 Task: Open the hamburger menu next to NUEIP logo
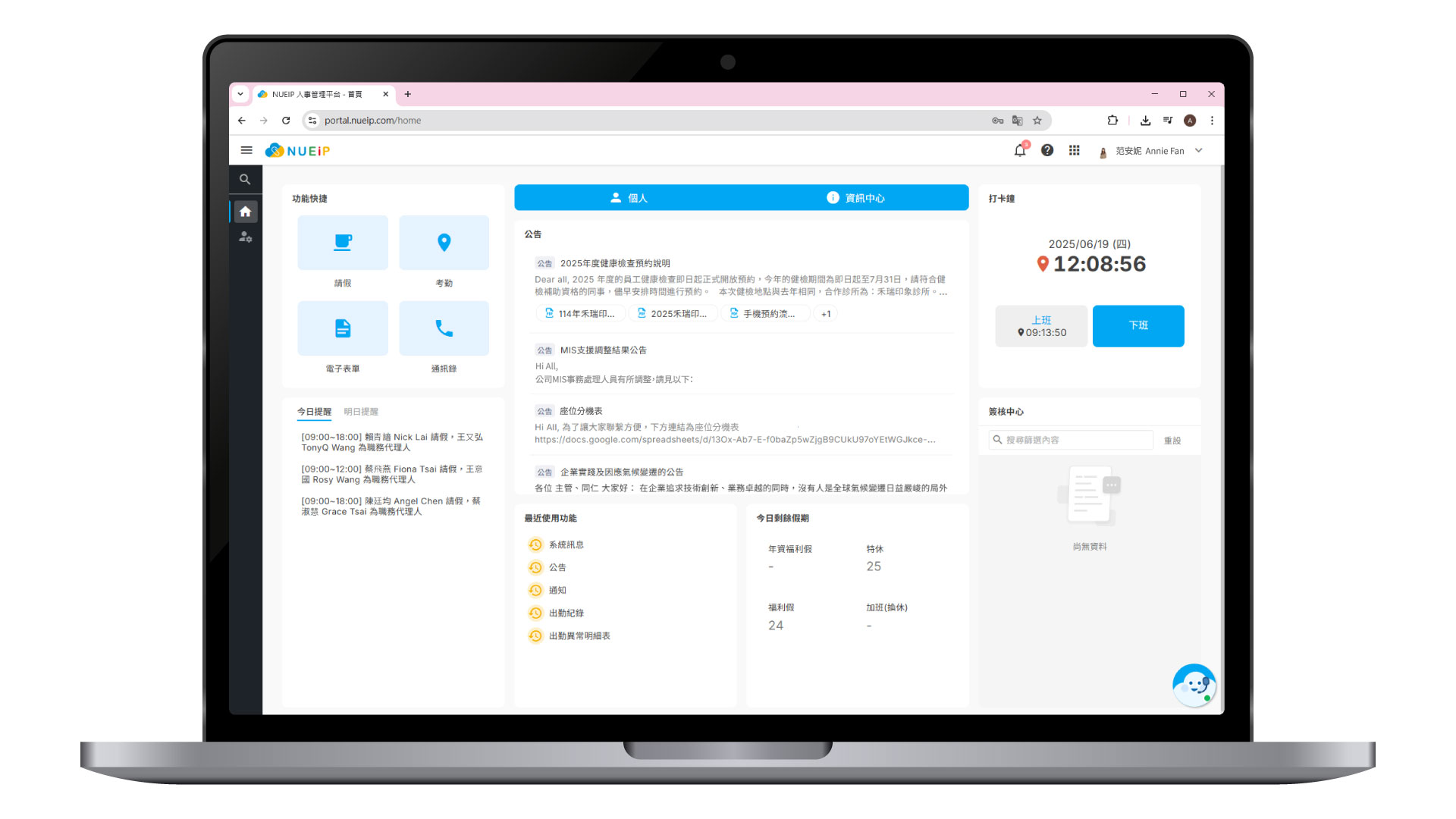click(x=246, y=150)
